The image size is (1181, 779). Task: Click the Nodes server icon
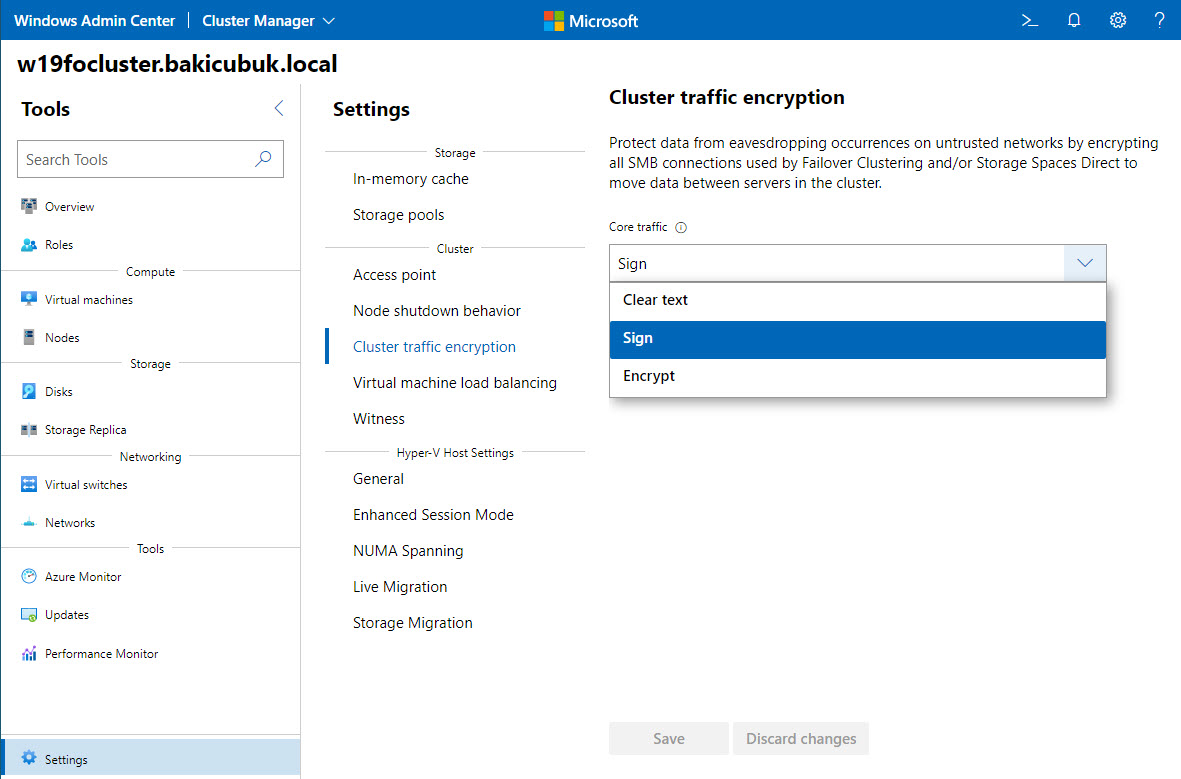(29, 338)
